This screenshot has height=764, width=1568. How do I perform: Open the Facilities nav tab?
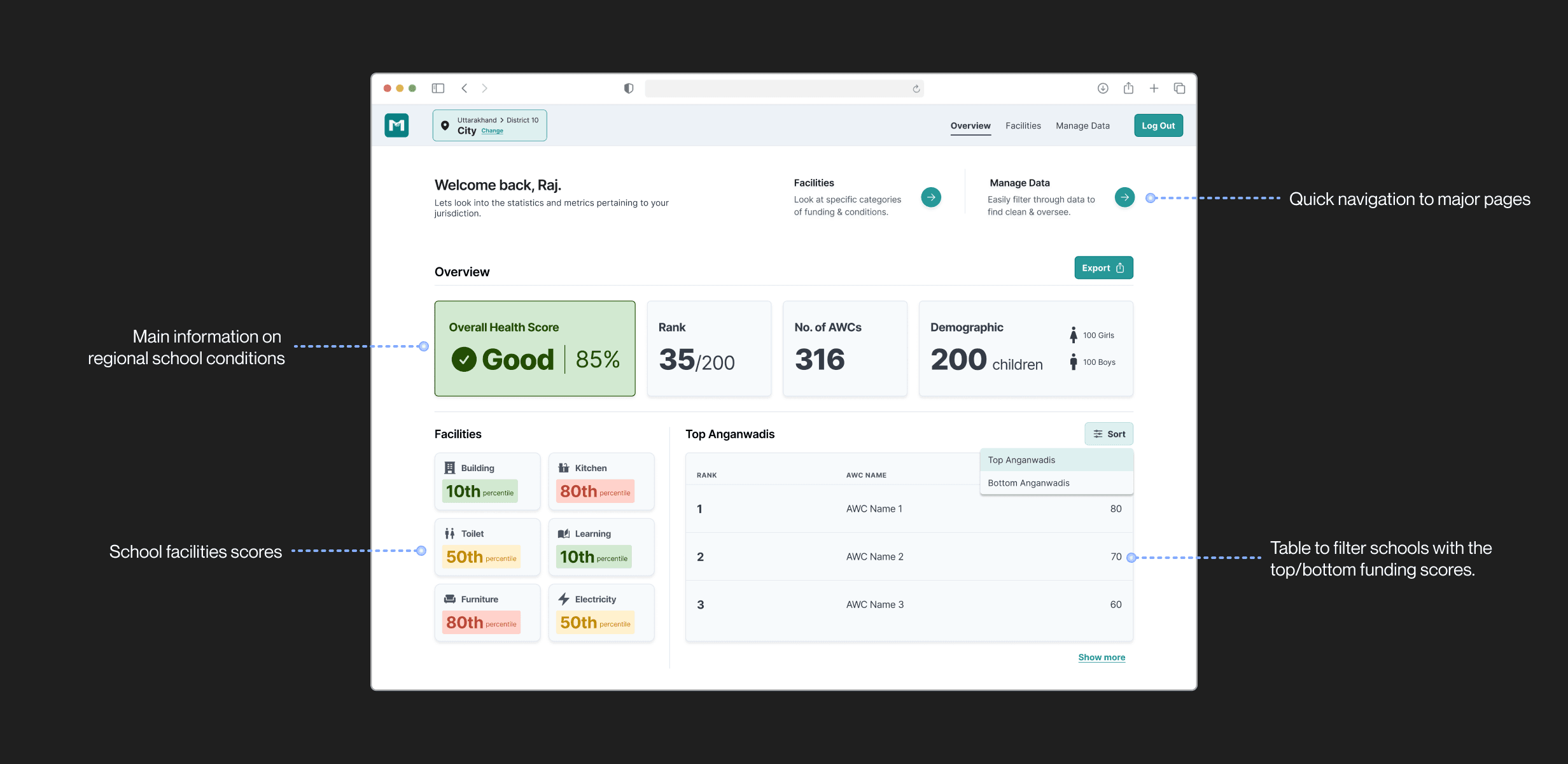[x=1023, y=126]
